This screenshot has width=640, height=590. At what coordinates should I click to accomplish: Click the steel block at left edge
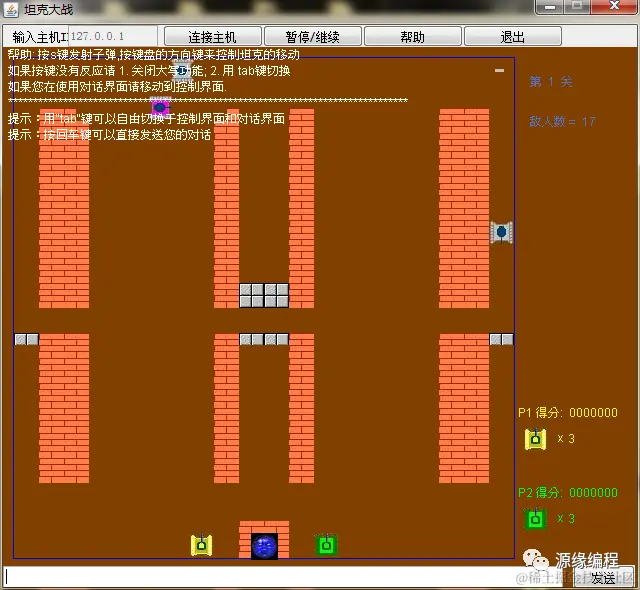click(x=27, y=339)
